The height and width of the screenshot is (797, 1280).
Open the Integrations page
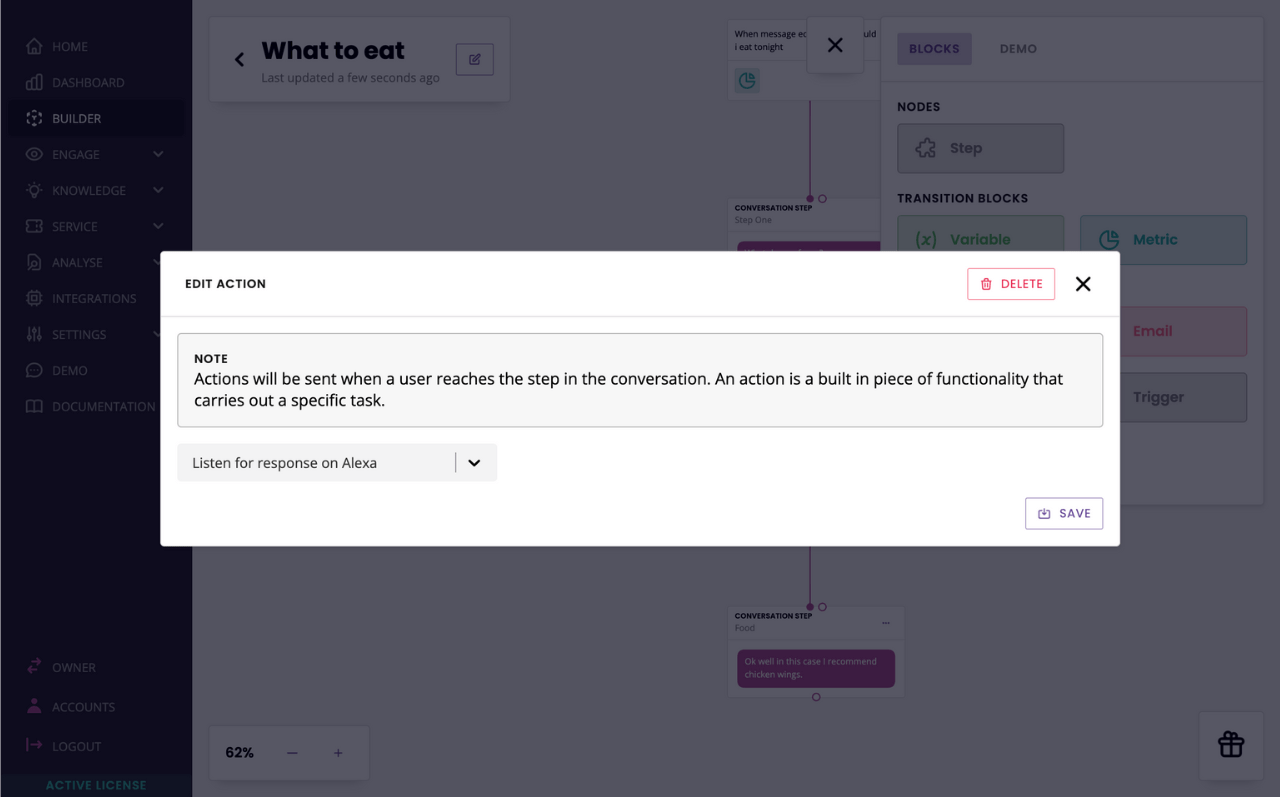coord(94,298)
